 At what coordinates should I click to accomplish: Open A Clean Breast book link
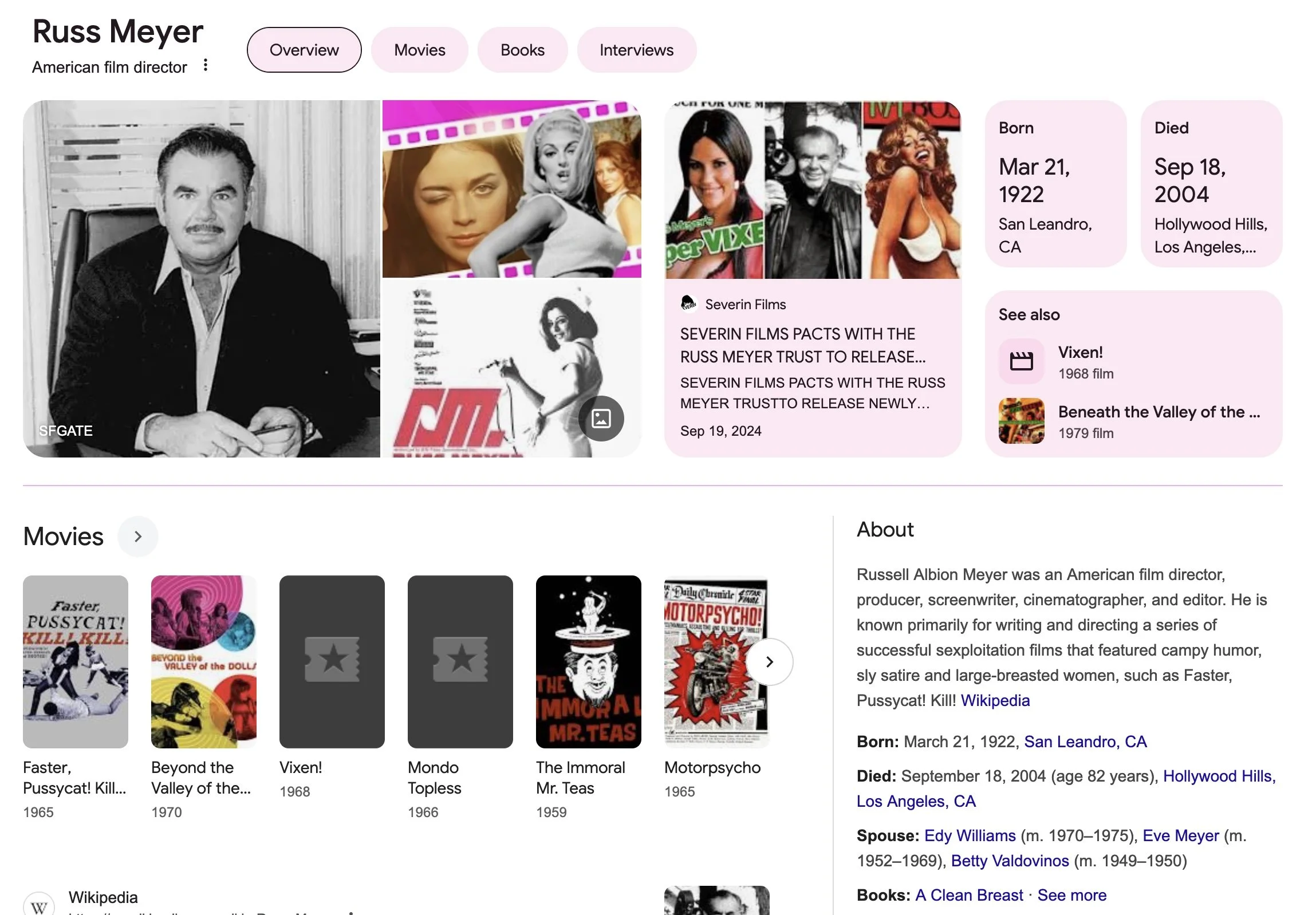point(968,895)
